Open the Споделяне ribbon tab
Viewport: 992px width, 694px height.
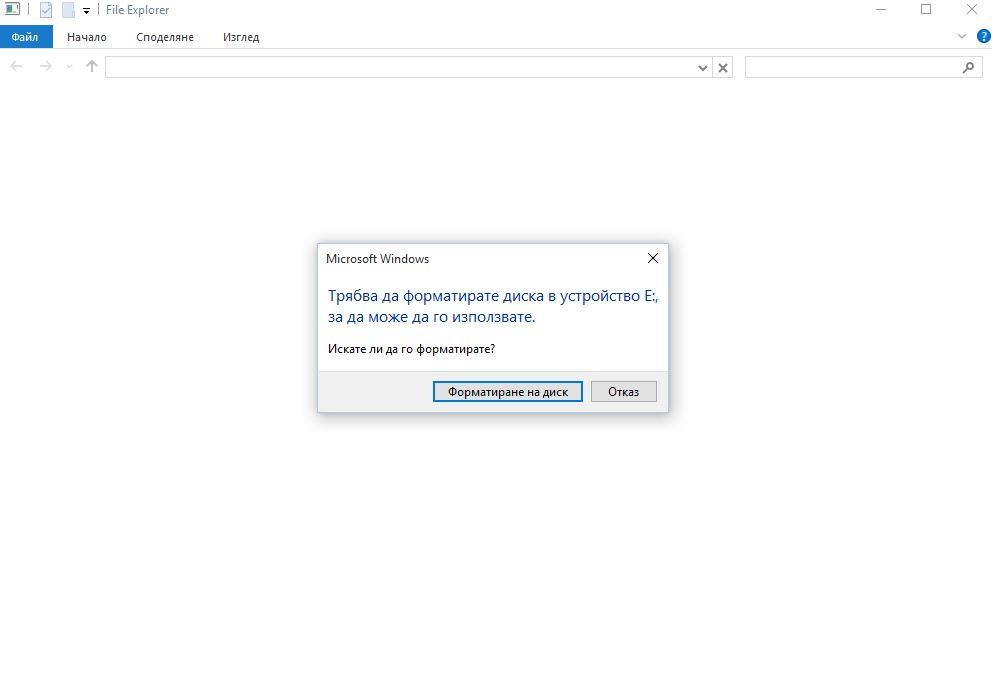(x=165, y=37)
